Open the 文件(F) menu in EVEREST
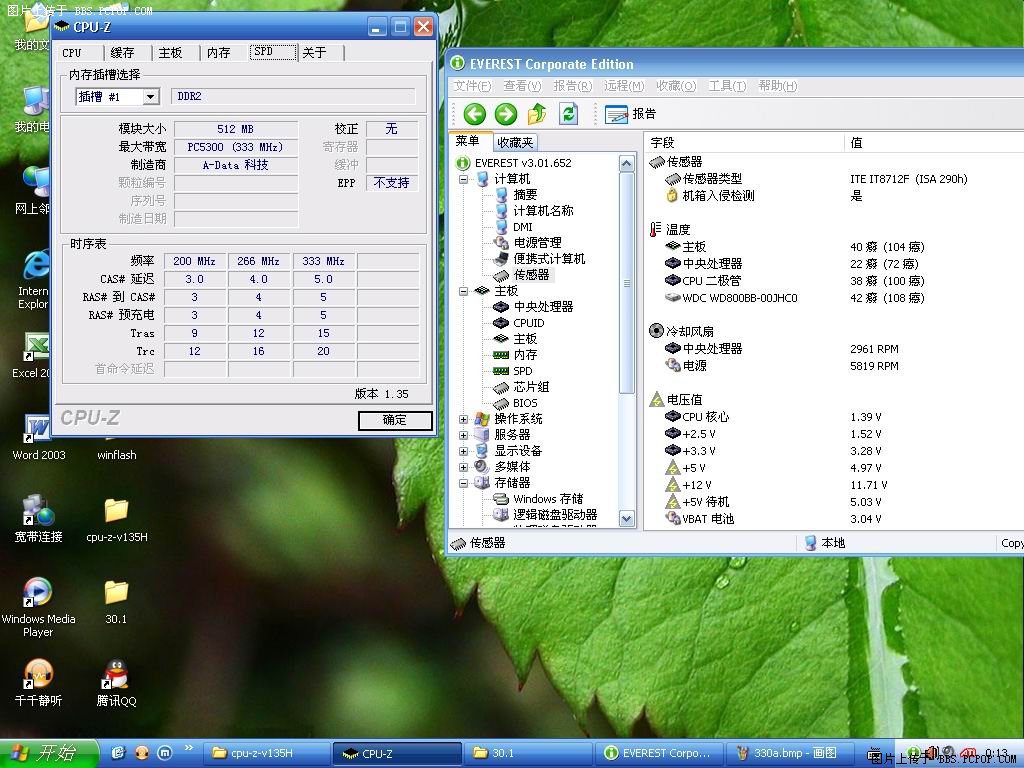The image size is (1024, 768). click(472, 86)
